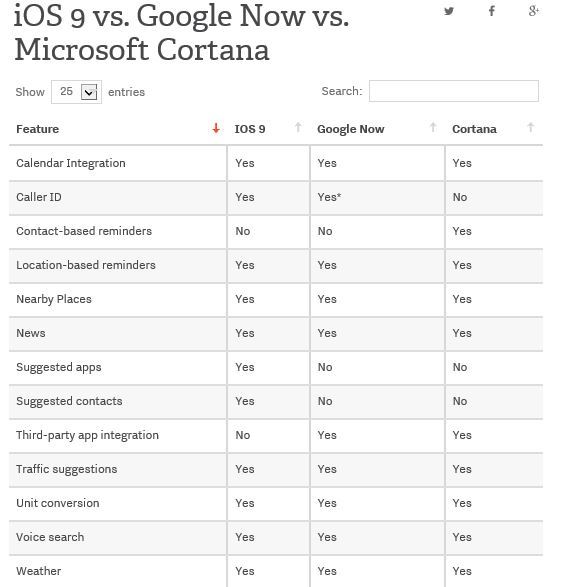Screen dimensions: 575x587
Task: Click the IOS 9 header label
Action: (x=250, y=129)
